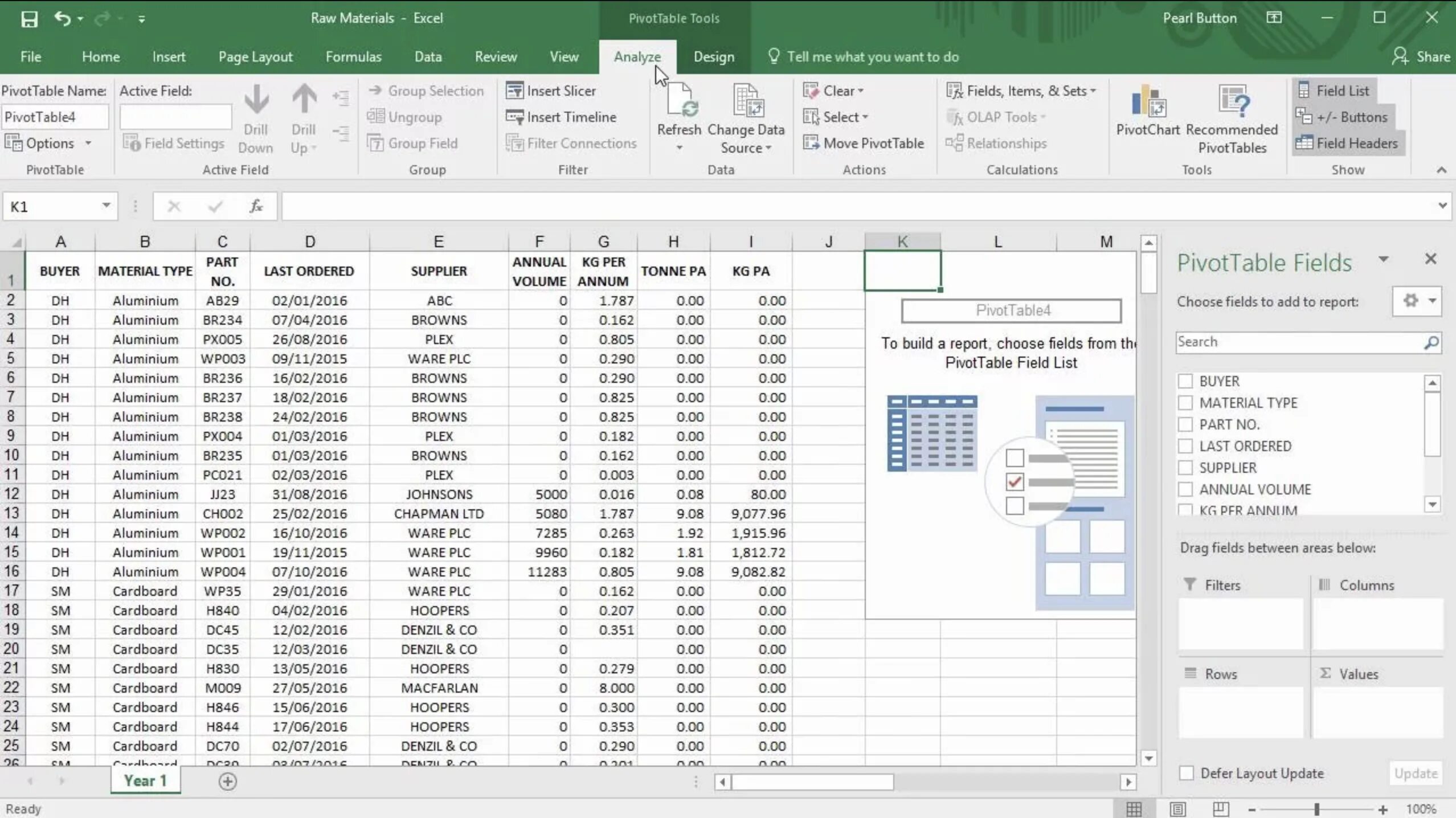Save the workbook using Save icon
The image size is (1456, 818).
click(29, 19)
